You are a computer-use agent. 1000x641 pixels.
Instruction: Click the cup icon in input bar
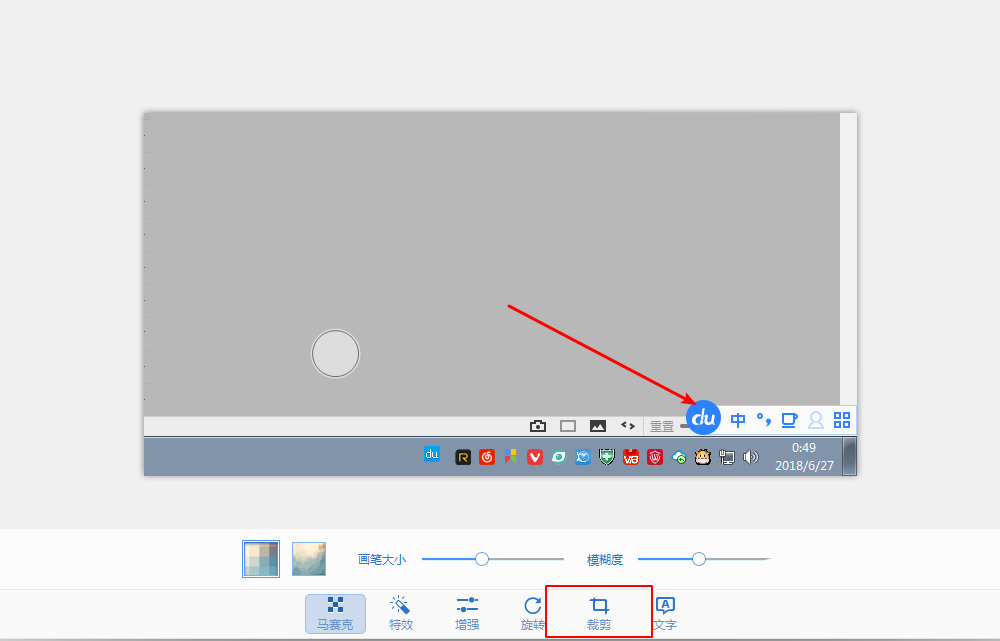[x=789, y=420]
